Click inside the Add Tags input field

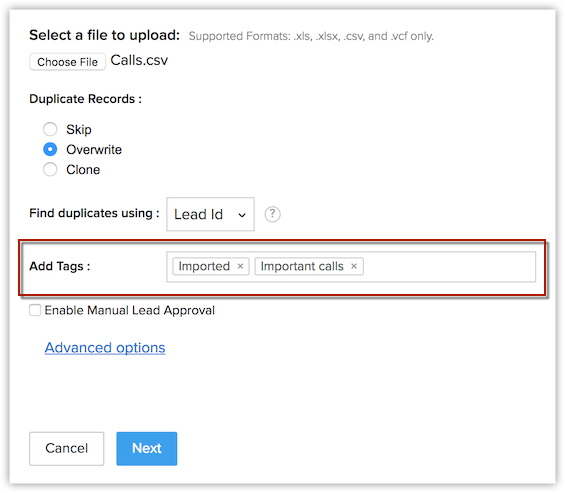point(449,267)
